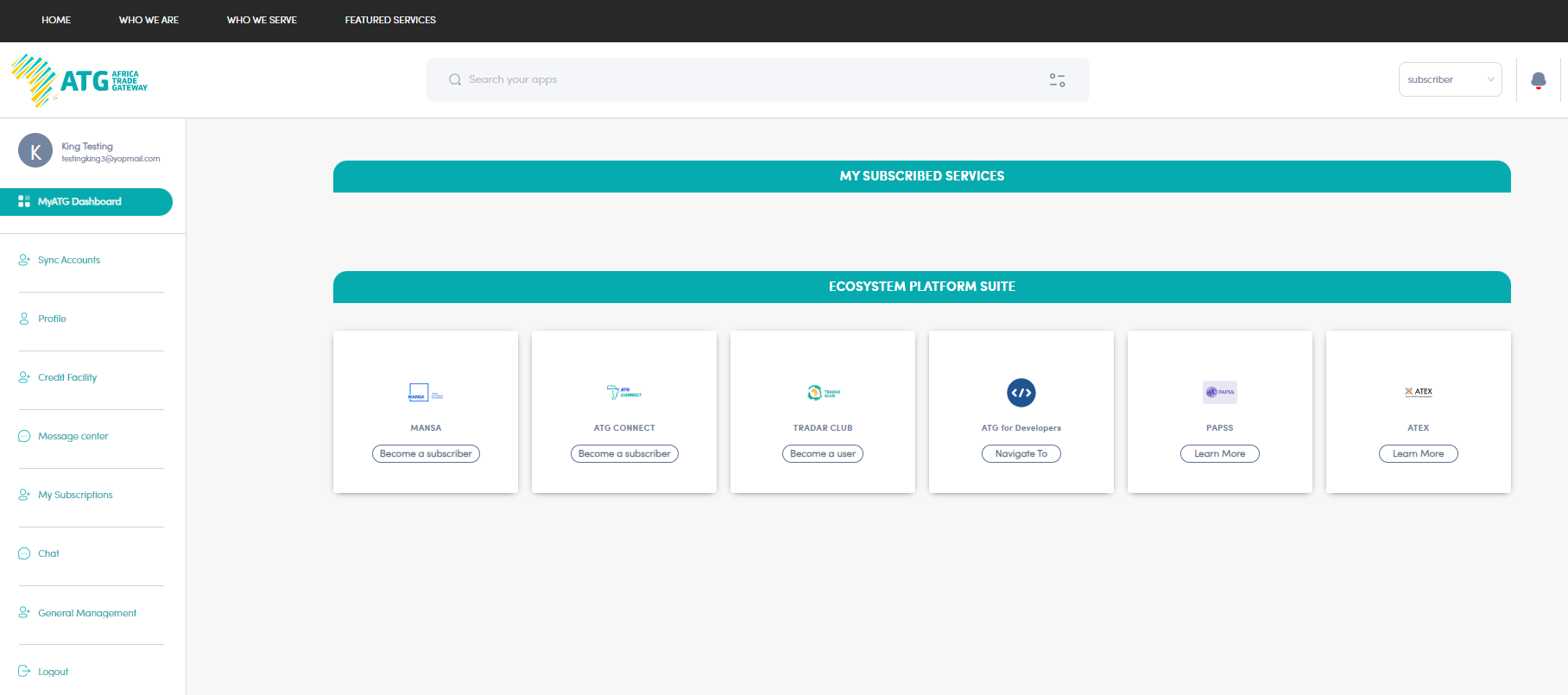Click the ATG for Developers code icon
Screen dimensions: 1568x695
coord(1021,393)
